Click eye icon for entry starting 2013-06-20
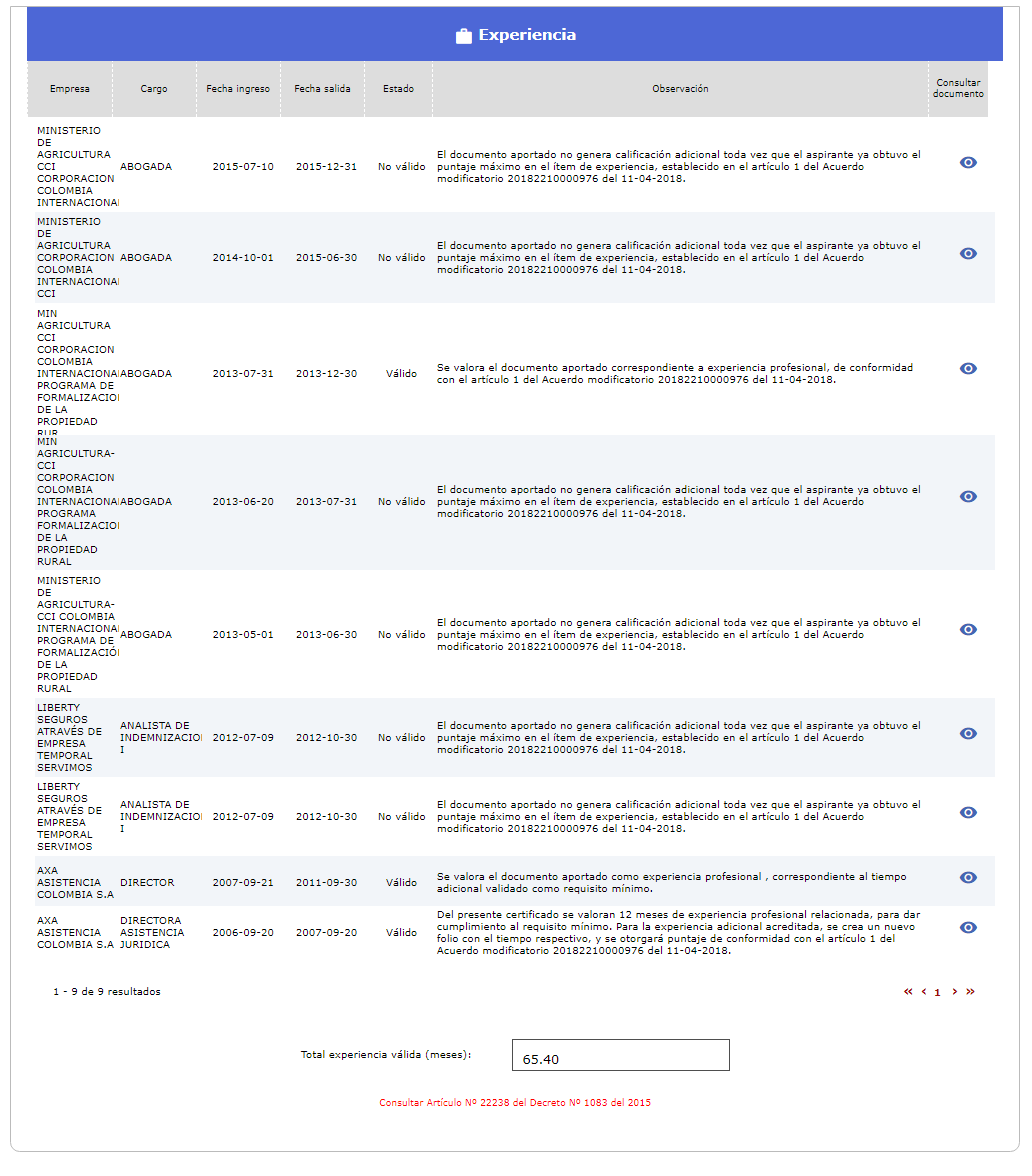Image resolution: width=1032 pixels, height=1176 pixels. tap(967, 497)
